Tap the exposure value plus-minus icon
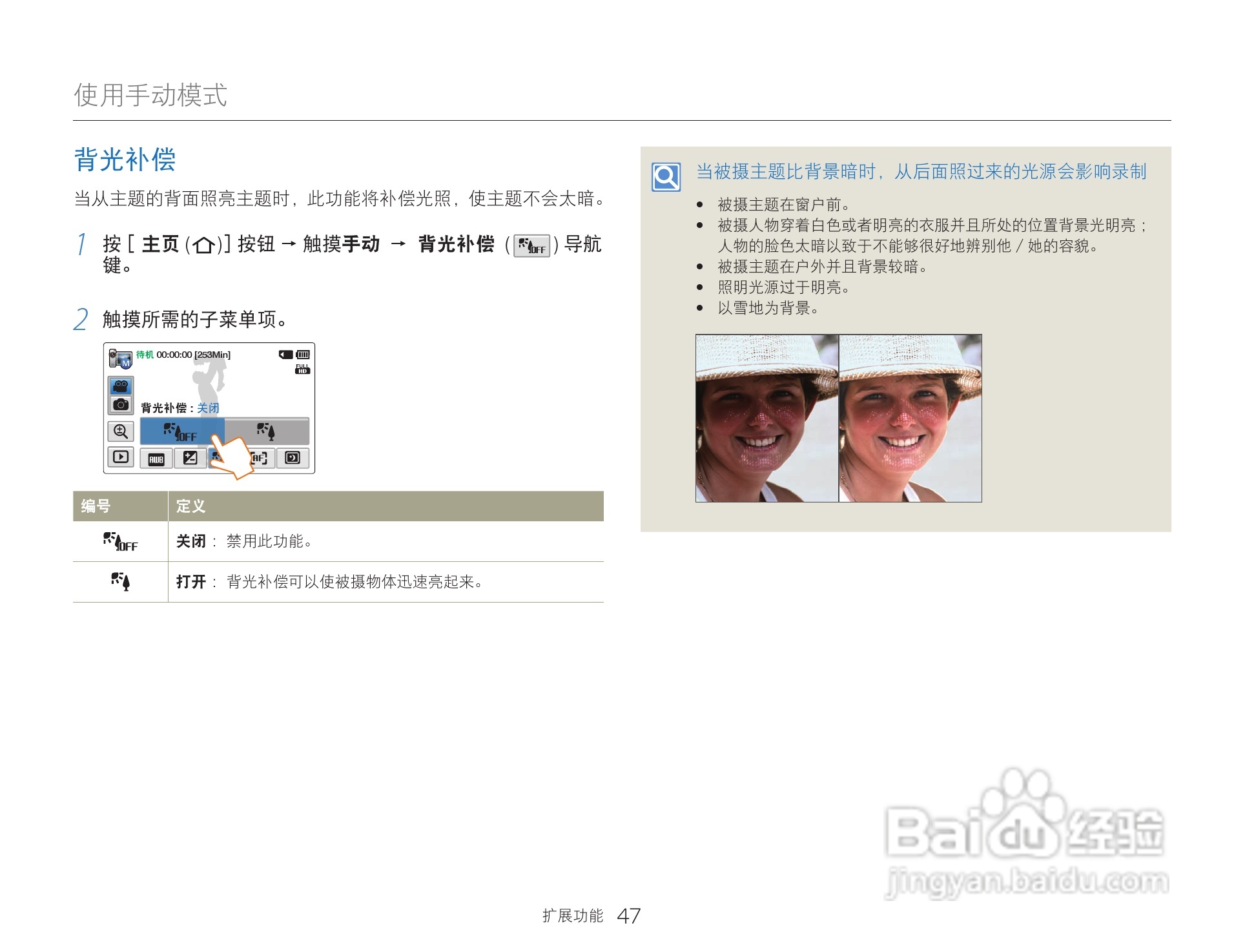This screenshot has width=1245, height=952. (190, 459)
